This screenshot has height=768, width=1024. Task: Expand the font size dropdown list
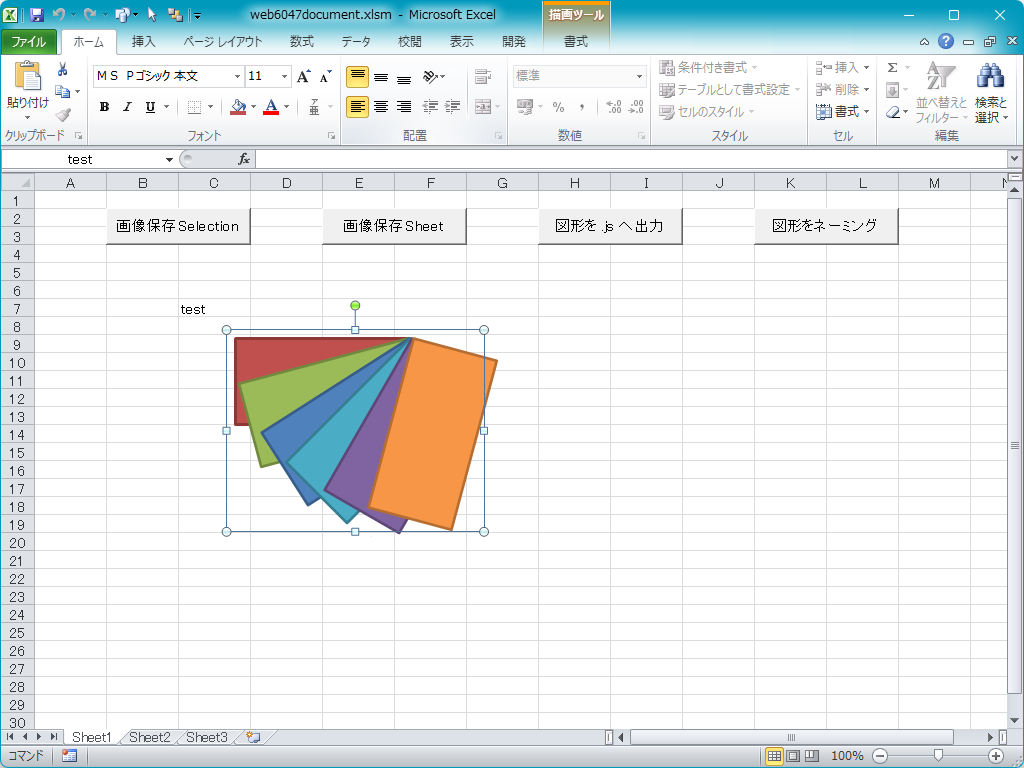coord(285,76)
